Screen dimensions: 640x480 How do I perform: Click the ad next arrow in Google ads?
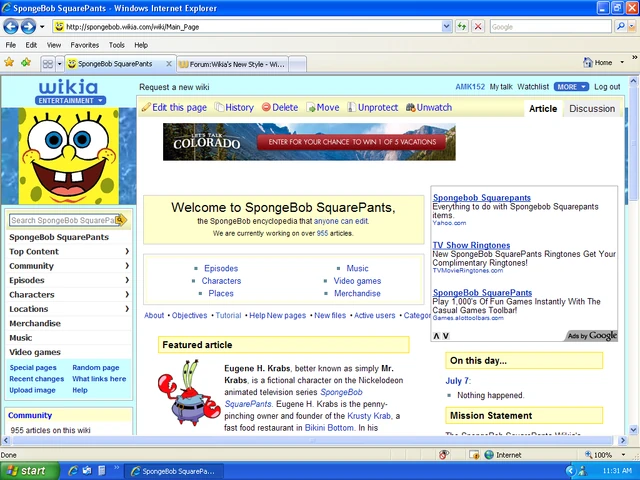coord(446,336)
